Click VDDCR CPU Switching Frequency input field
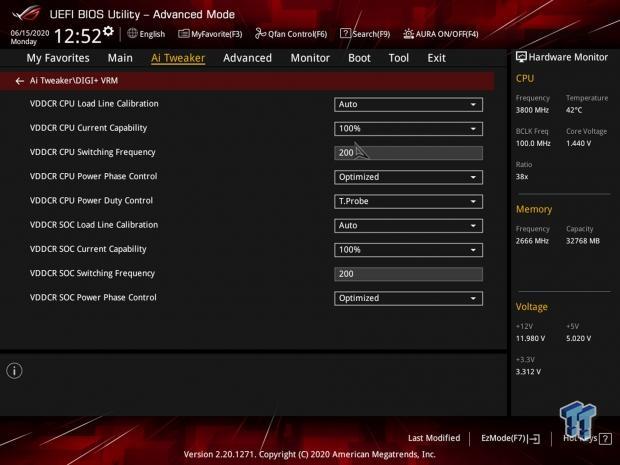 coord(408,153)
